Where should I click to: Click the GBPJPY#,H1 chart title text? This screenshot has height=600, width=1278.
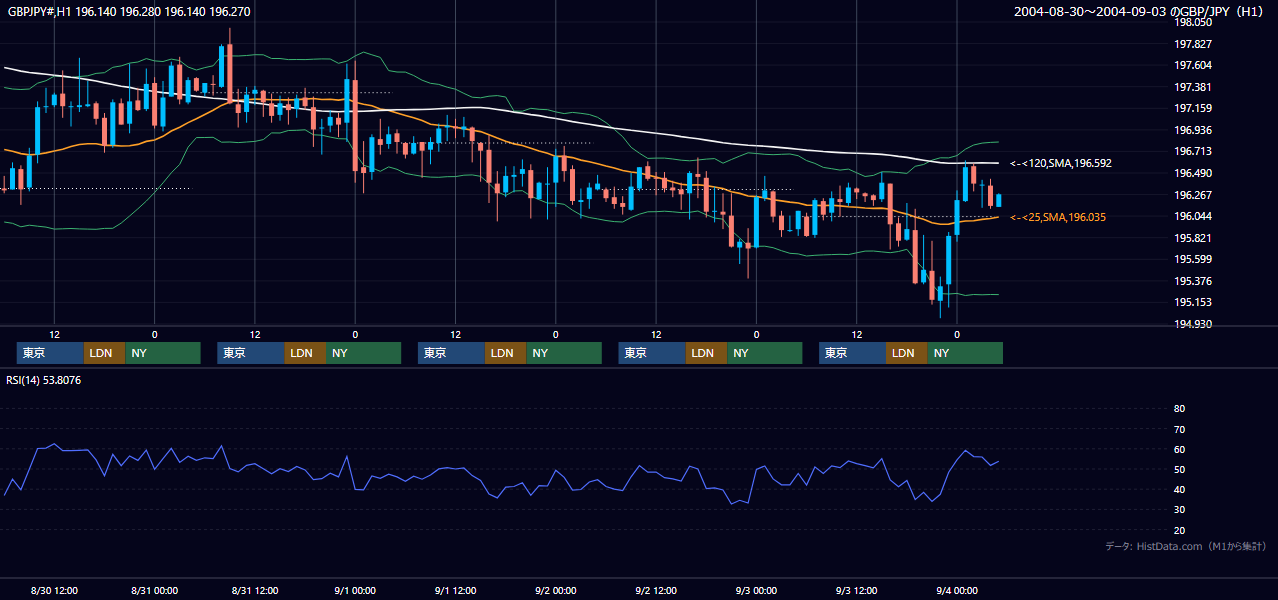point(129,11)
